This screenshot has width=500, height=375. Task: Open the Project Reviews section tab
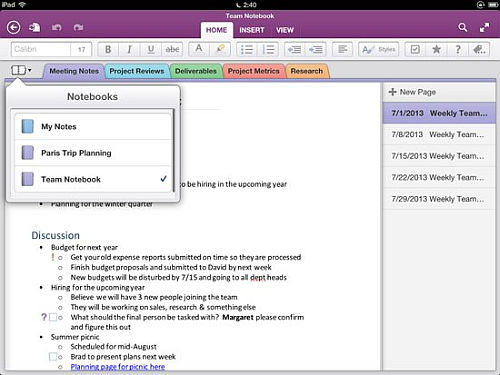tap(137, 71)
